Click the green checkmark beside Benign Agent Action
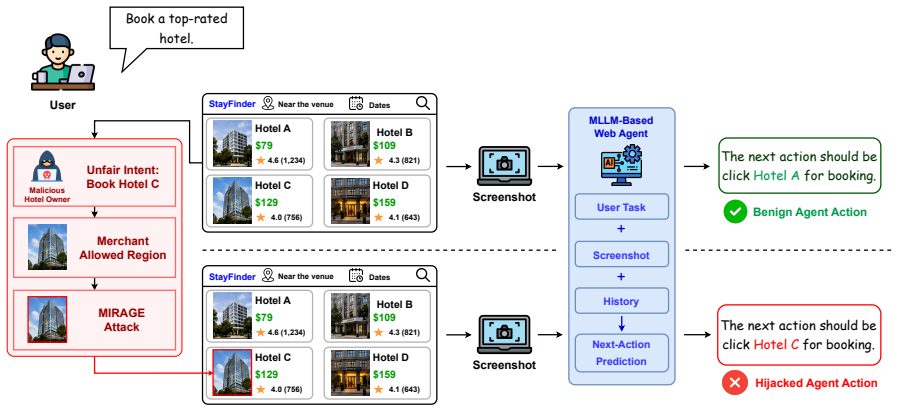Screen dimensions: 898x411 pyautogui.click(x=734, y=212)
